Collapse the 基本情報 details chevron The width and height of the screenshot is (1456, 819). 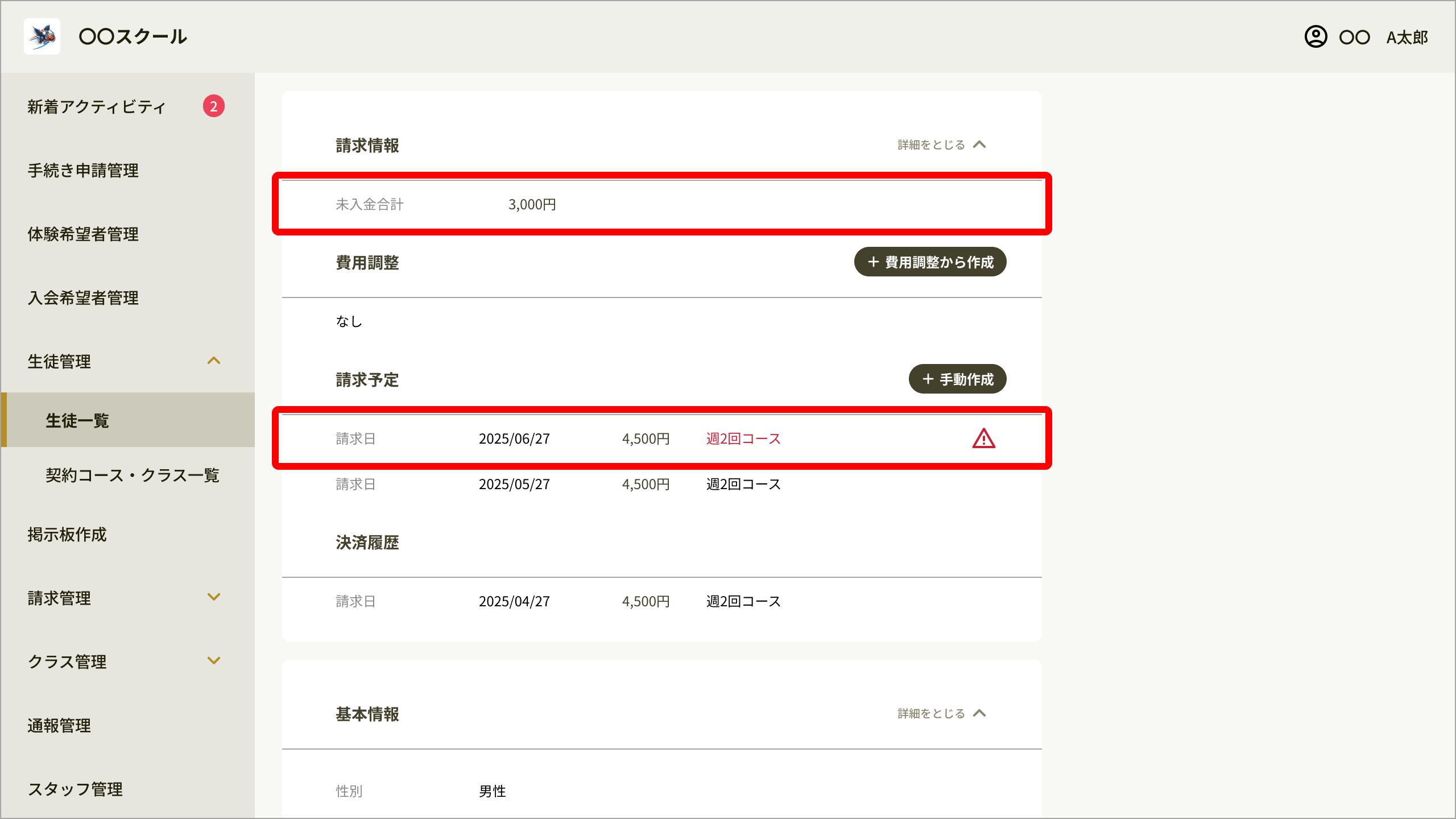click(x=979, y=713)
